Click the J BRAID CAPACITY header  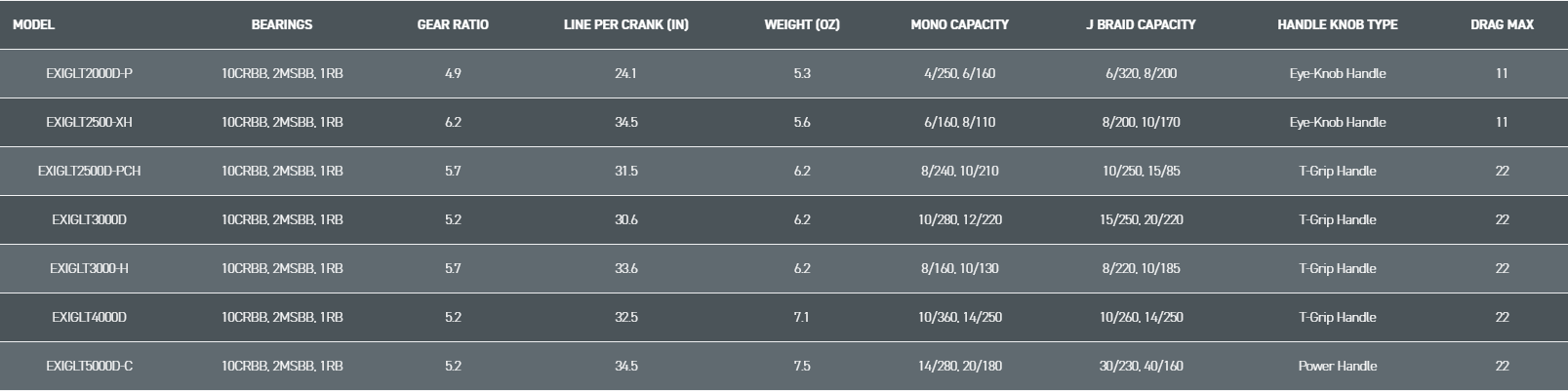1141,24
